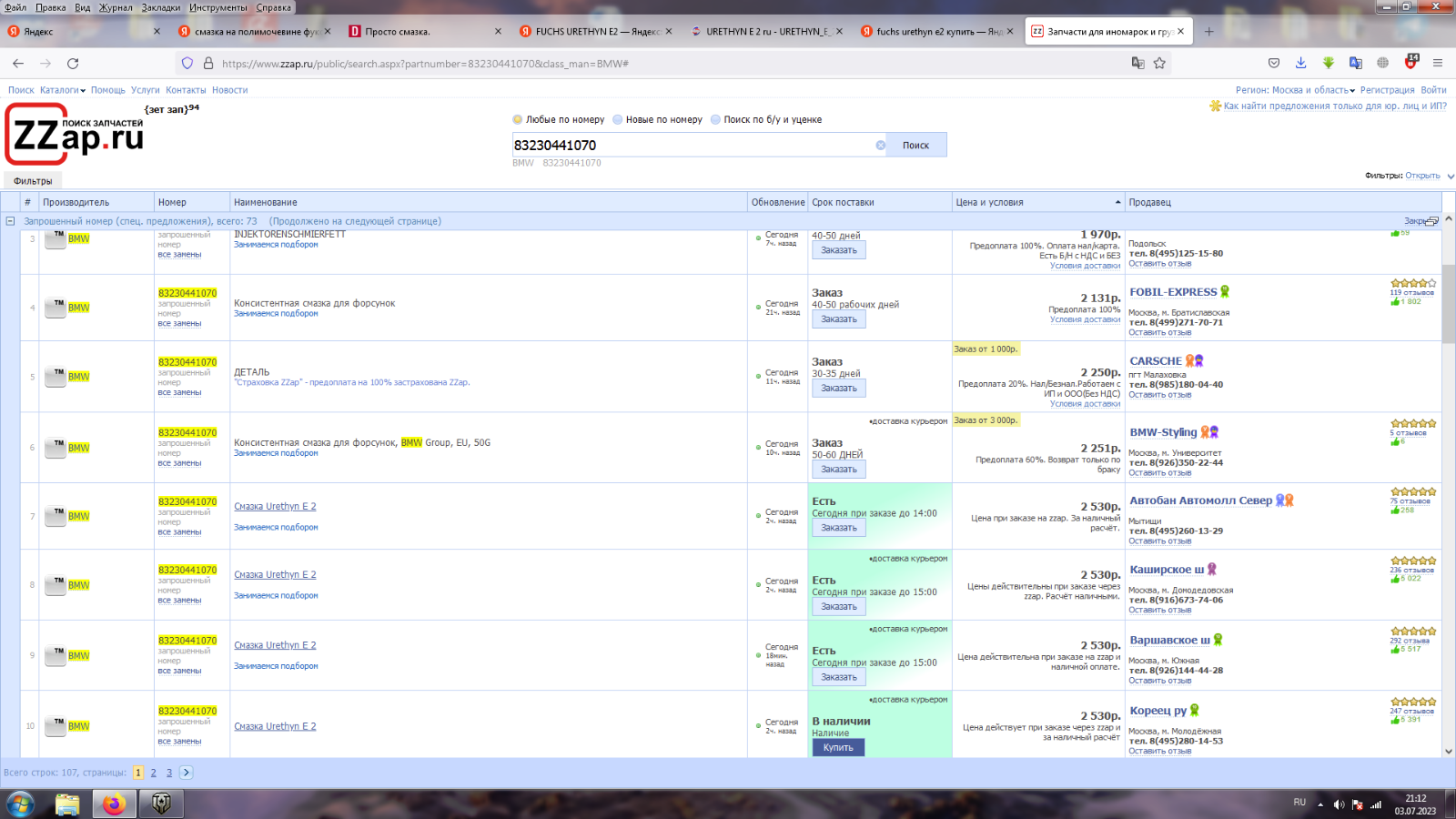1456x819 pixels.
Task: Click the Поиск search button
Action: [x=916, y=146]
